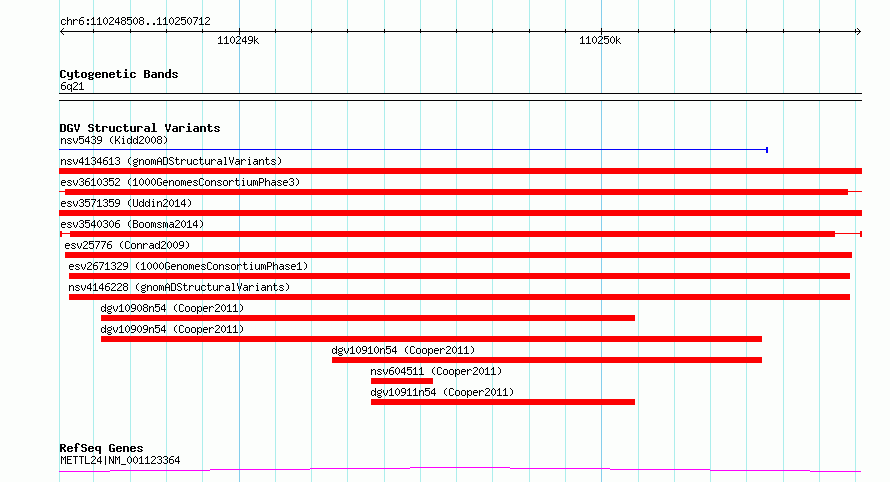
Task: Open esv3610352 (1000GenomesConsortiumPhase3) label
Action: (180, 182)
